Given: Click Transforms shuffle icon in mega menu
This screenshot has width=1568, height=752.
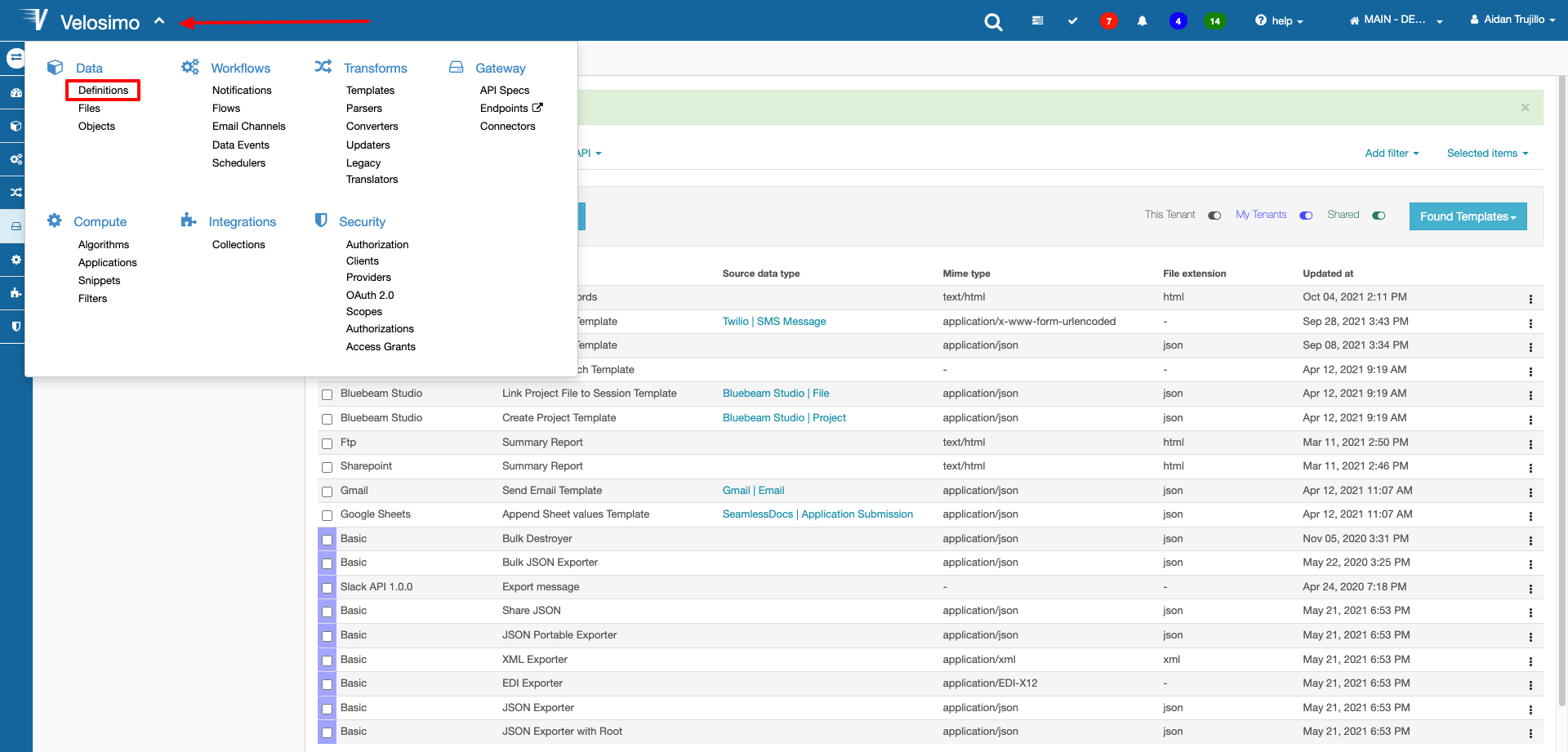Looking at the screenshot, I should coord(323,66).
